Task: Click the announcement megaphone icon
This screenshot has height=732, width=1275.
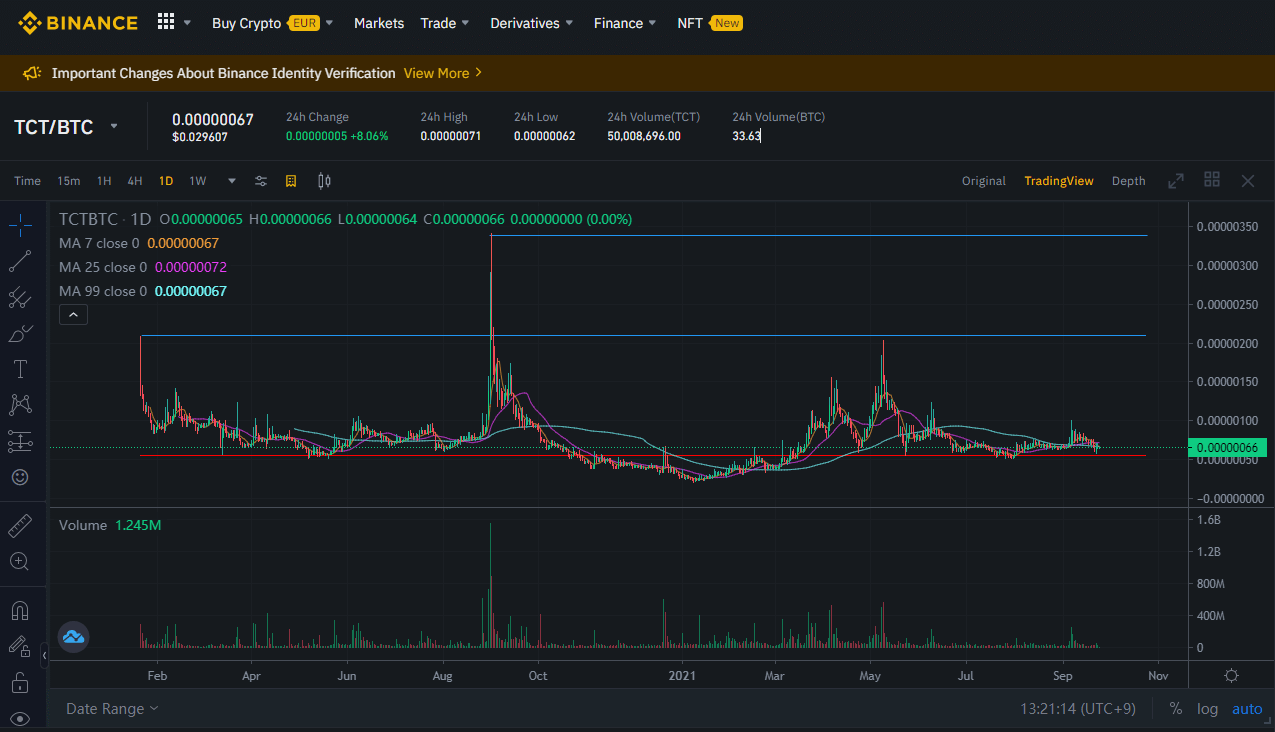Action: [32, 73]
